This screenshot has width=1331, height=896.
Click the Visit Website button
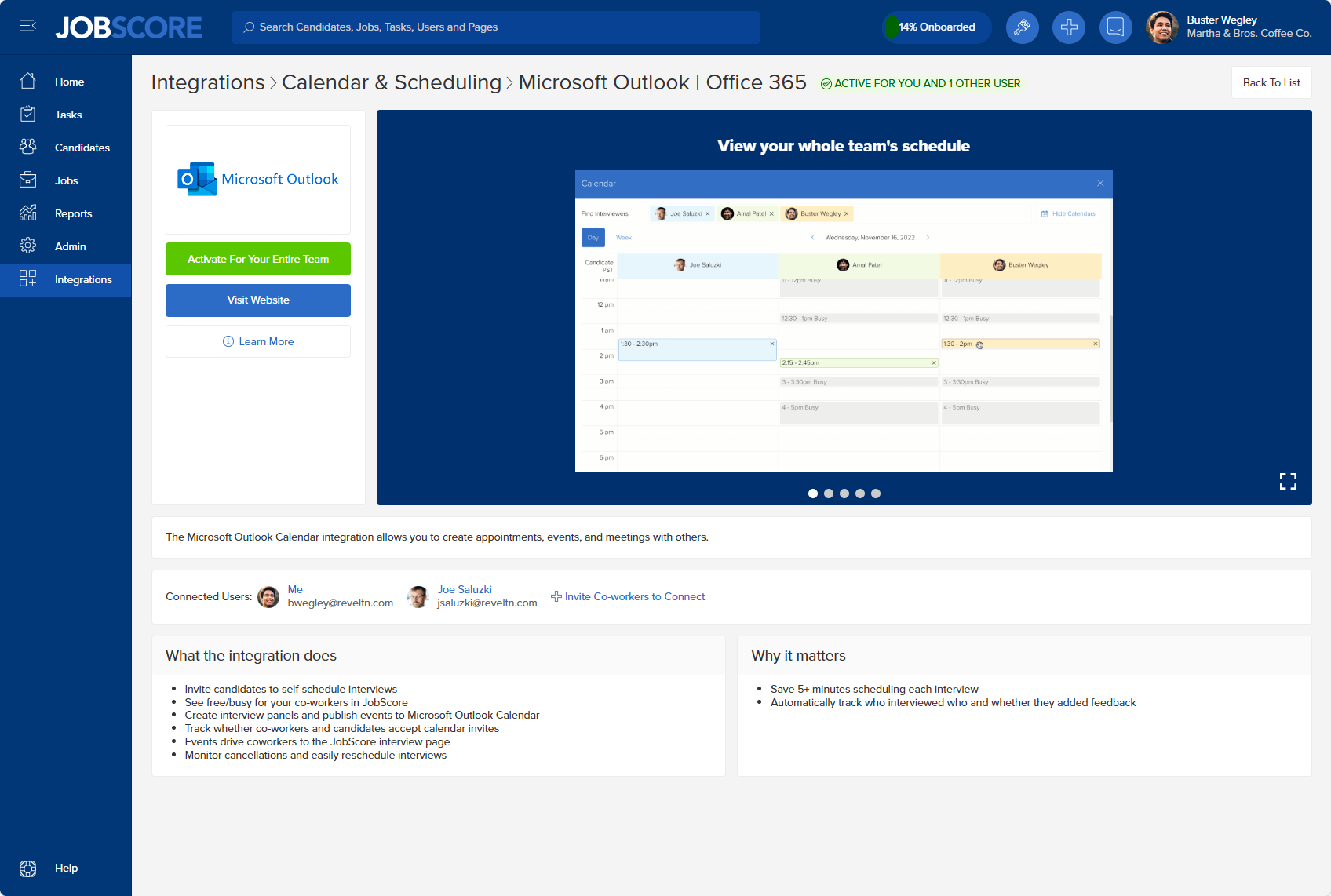coord(258,300)
